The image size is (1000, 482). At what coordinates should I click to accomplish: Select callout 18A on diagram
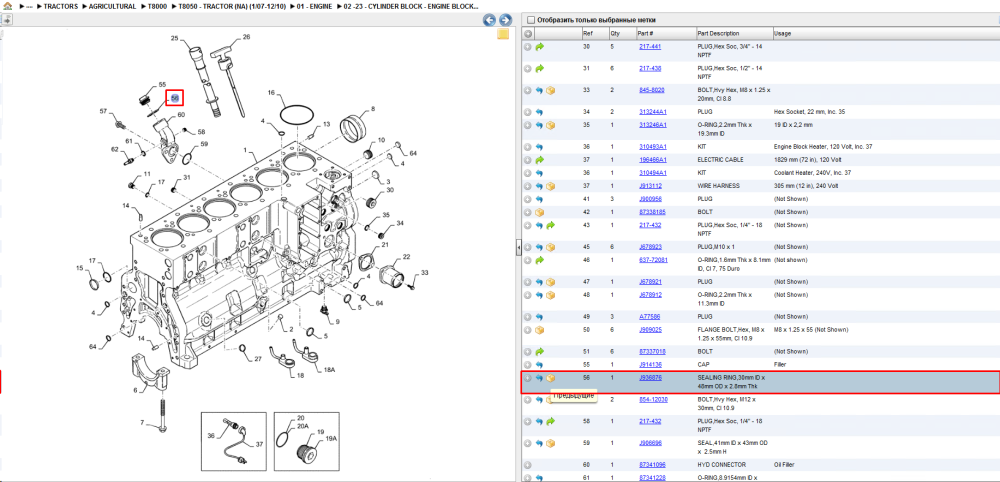[329, 370]
